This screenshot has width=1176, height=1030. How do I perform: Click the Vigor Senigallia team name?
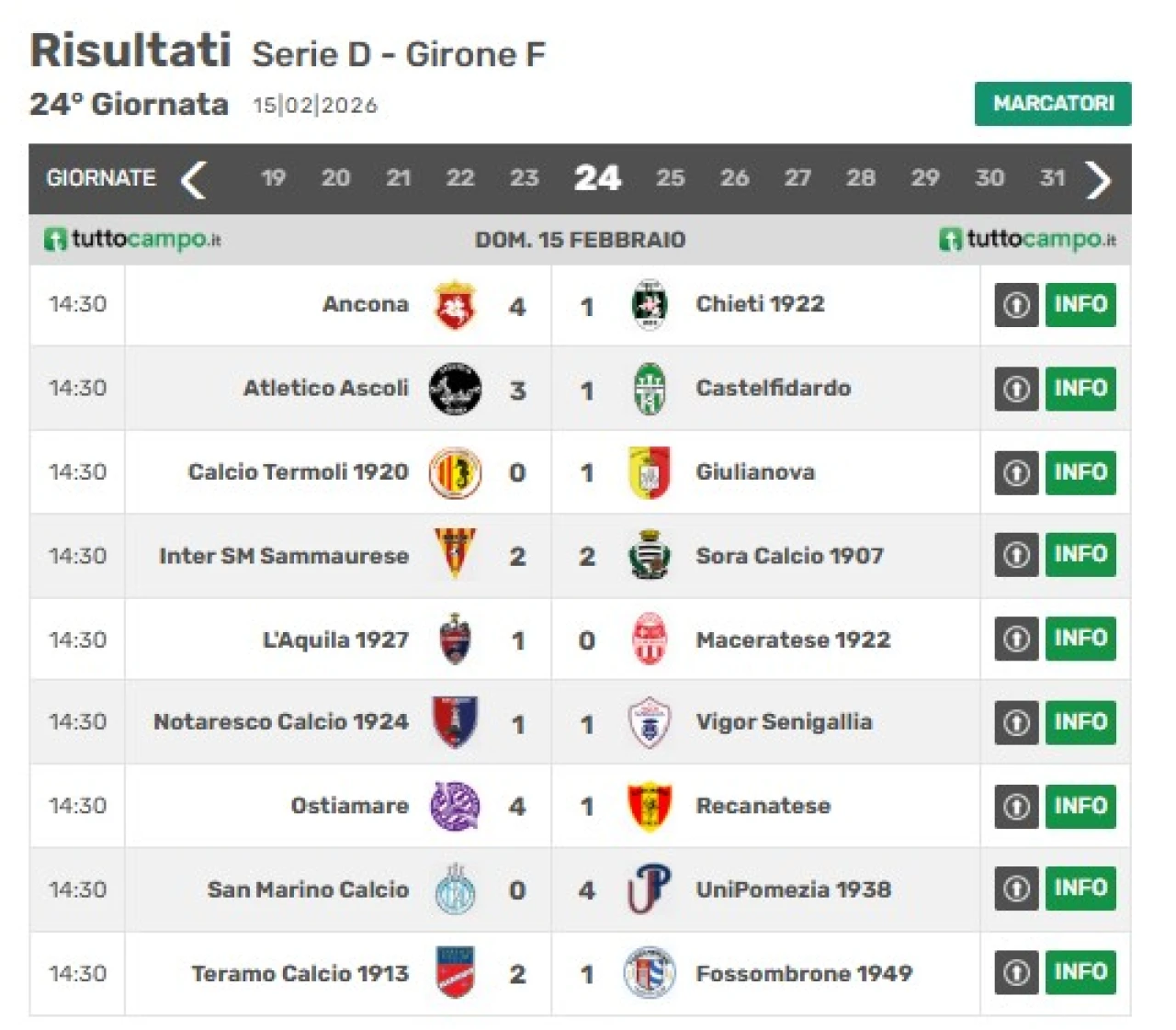784,722
